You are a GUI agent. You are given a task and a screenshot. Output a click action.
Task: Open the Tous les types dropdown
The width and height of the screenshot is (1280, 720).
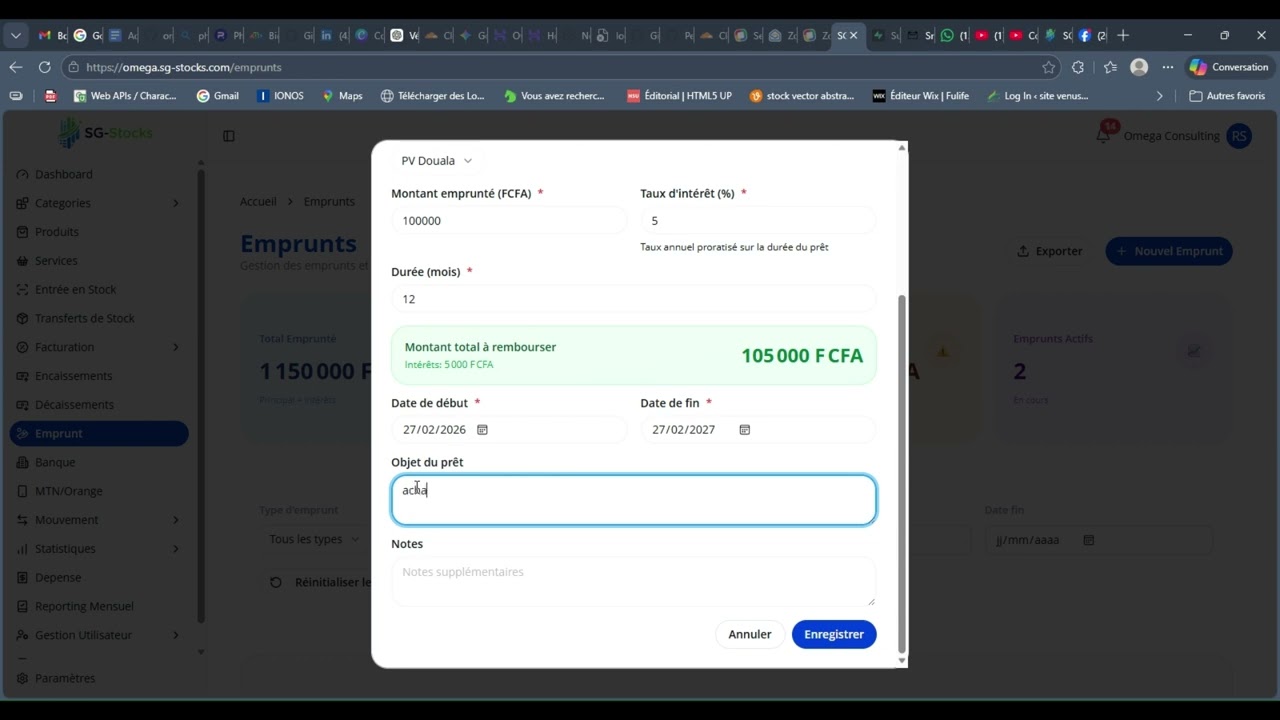point(314,540)
